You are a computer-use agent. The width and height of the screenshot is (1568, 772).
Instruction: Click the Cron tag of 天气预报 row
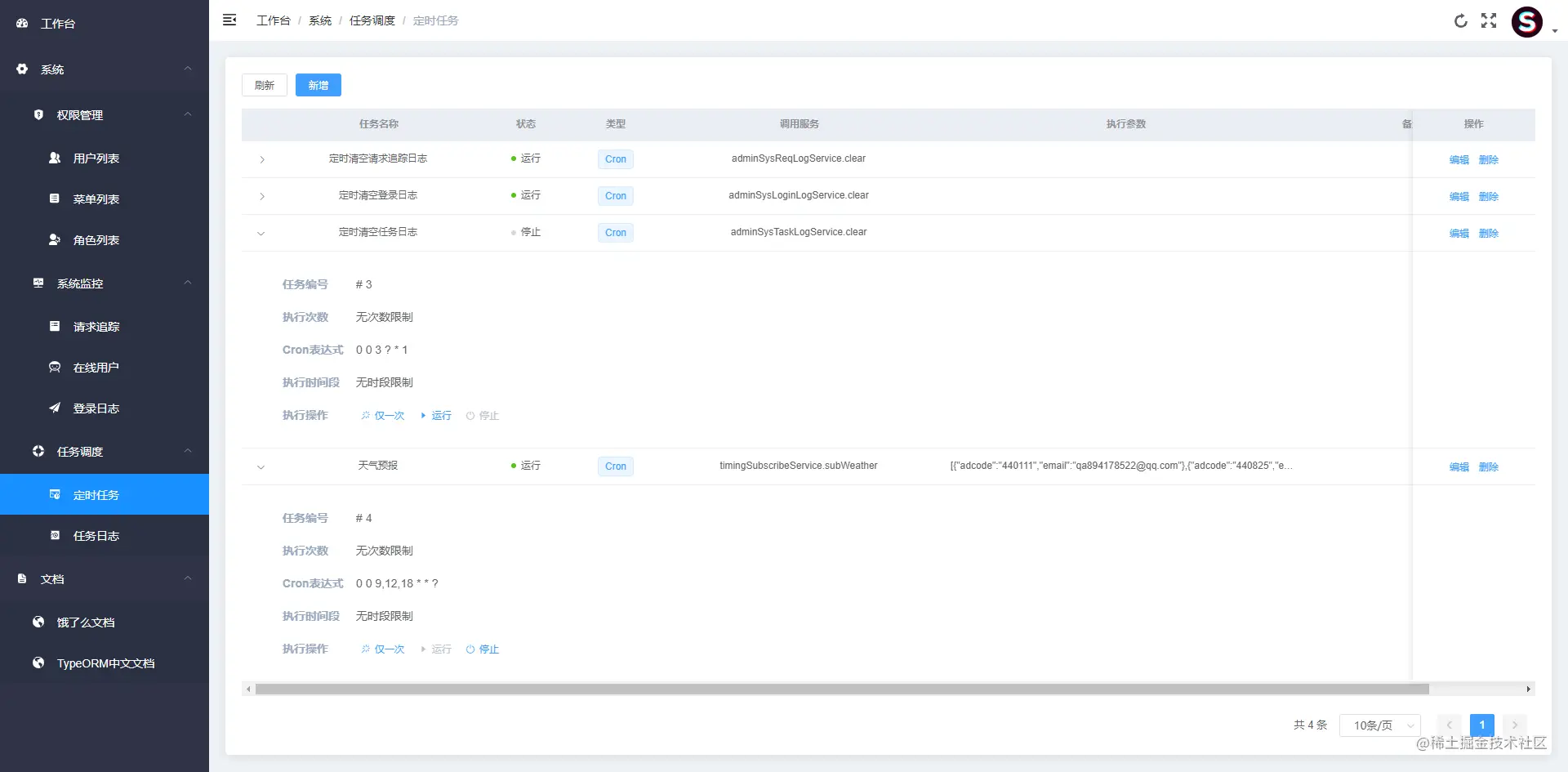point(616,466)
